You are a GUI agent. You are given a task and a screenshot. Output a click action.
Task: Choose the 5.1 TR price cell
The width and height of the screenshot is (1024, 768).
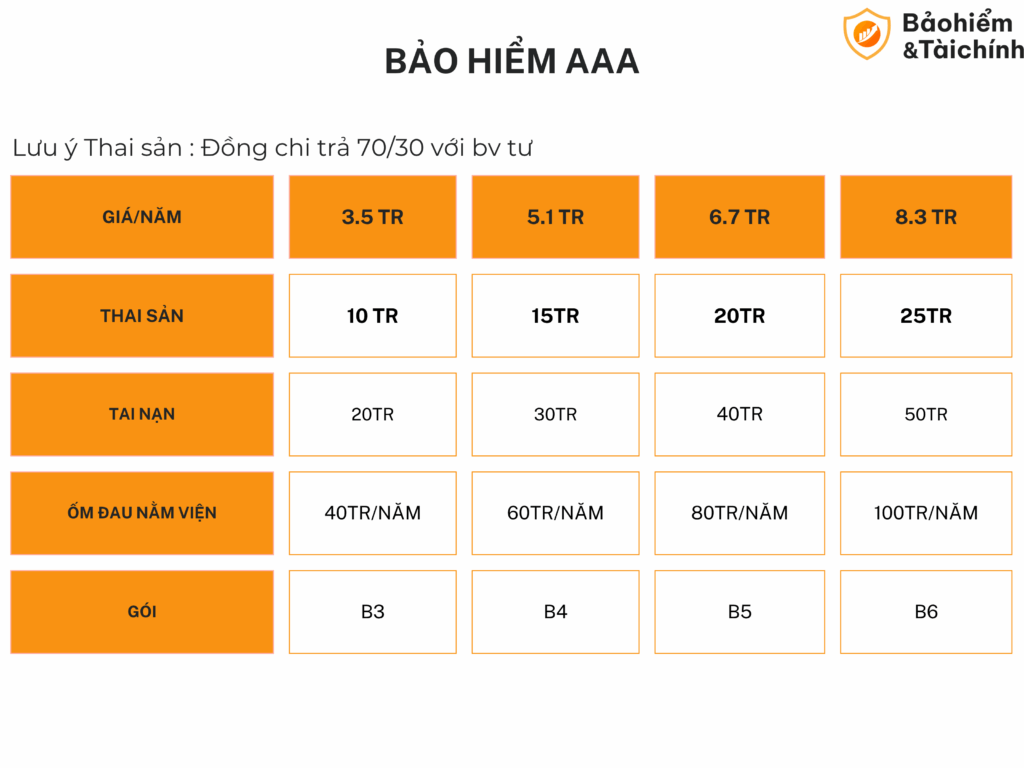click(555, 217)
